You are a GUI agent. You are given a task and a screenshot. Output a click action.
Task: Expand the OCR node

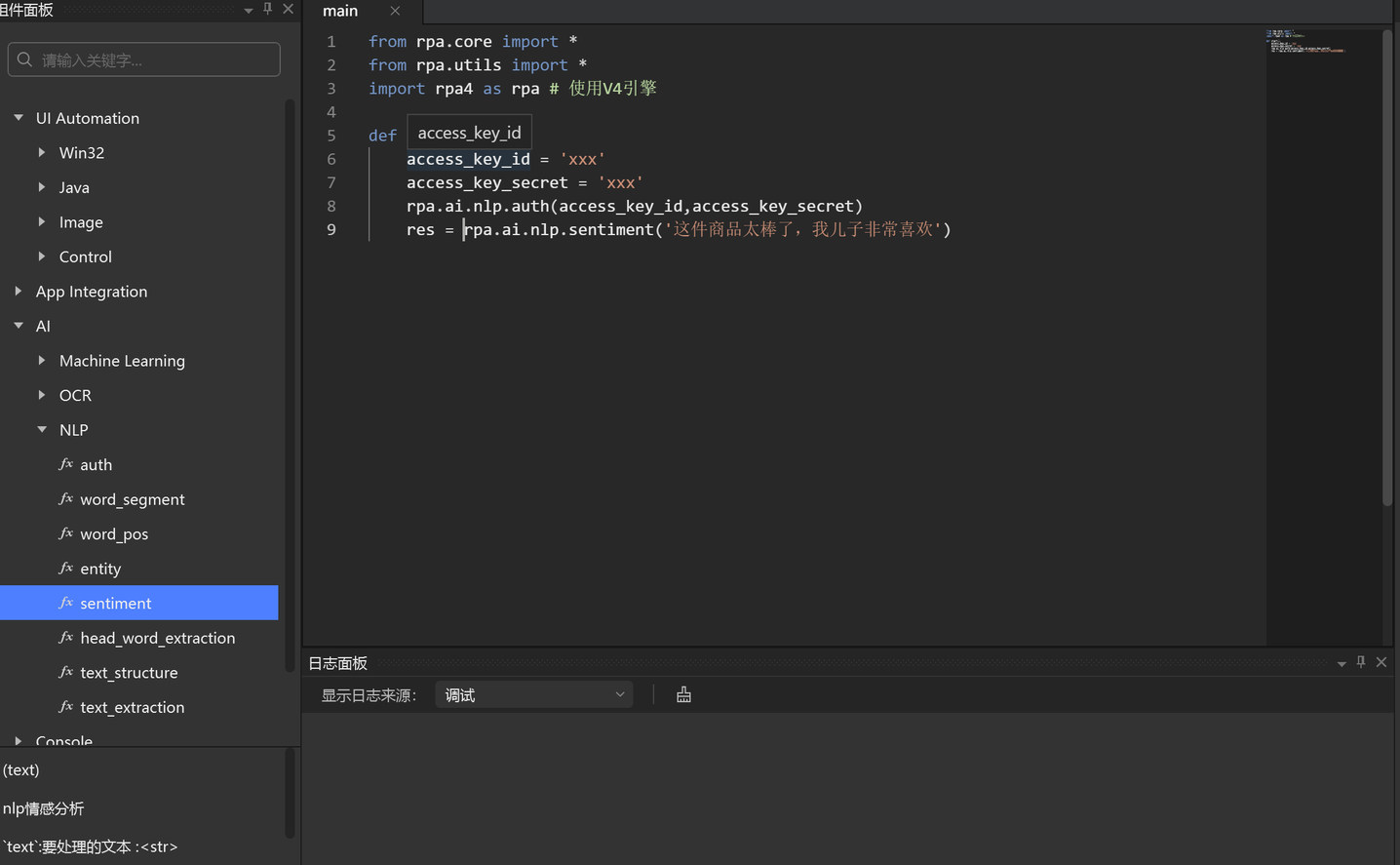pos(41,395)
